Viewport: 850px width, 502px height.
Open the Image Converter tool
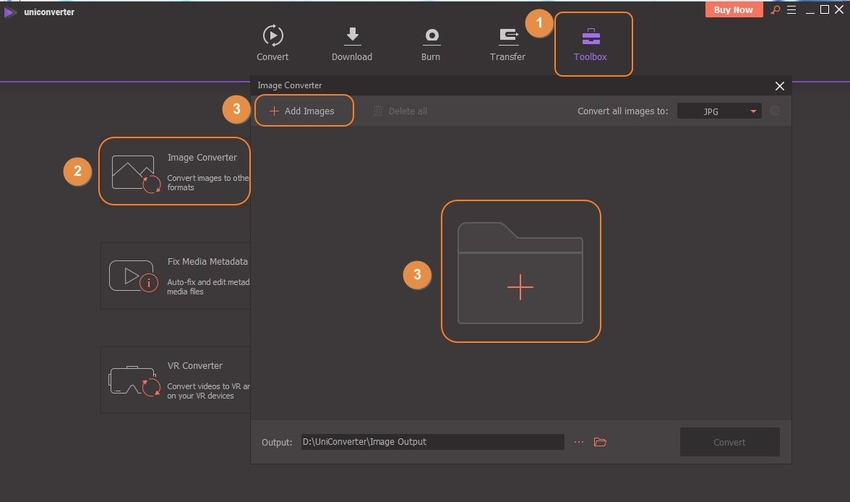[174, 171]
